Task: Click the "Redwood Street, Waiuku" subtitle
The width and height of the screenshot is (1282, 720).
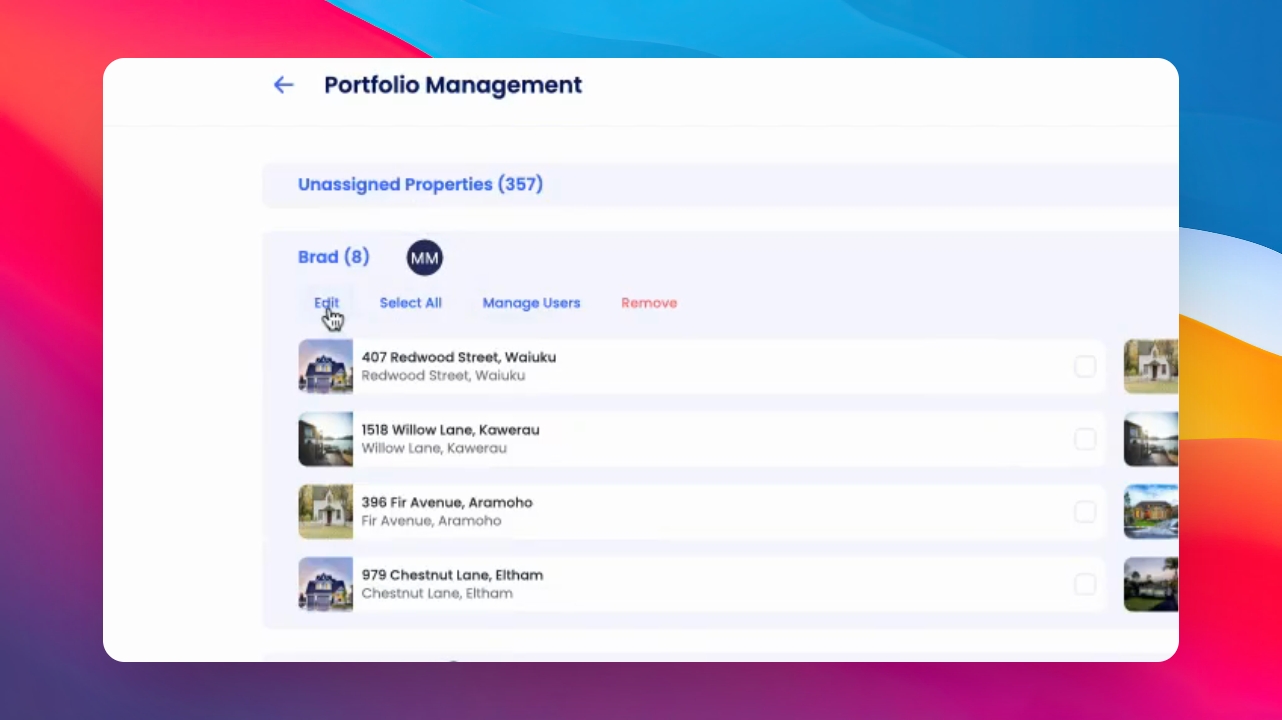Action: [443, 376]
